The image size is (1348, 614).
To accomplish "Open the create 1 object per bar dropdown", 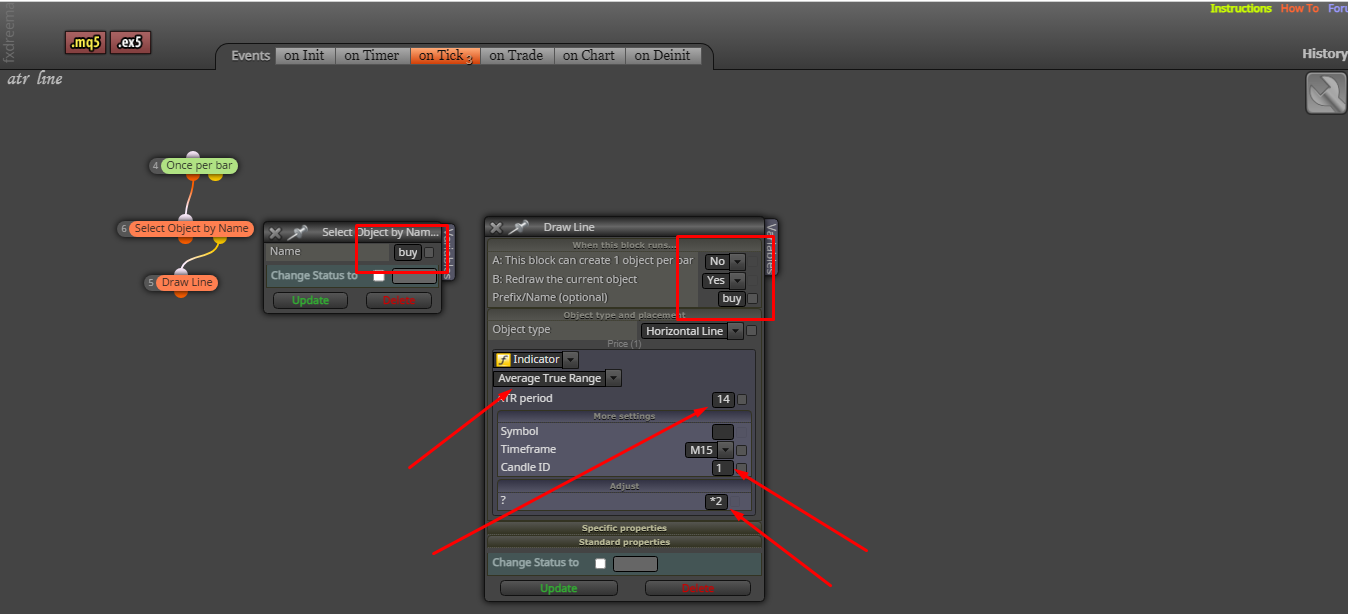I will coord(725,261).
